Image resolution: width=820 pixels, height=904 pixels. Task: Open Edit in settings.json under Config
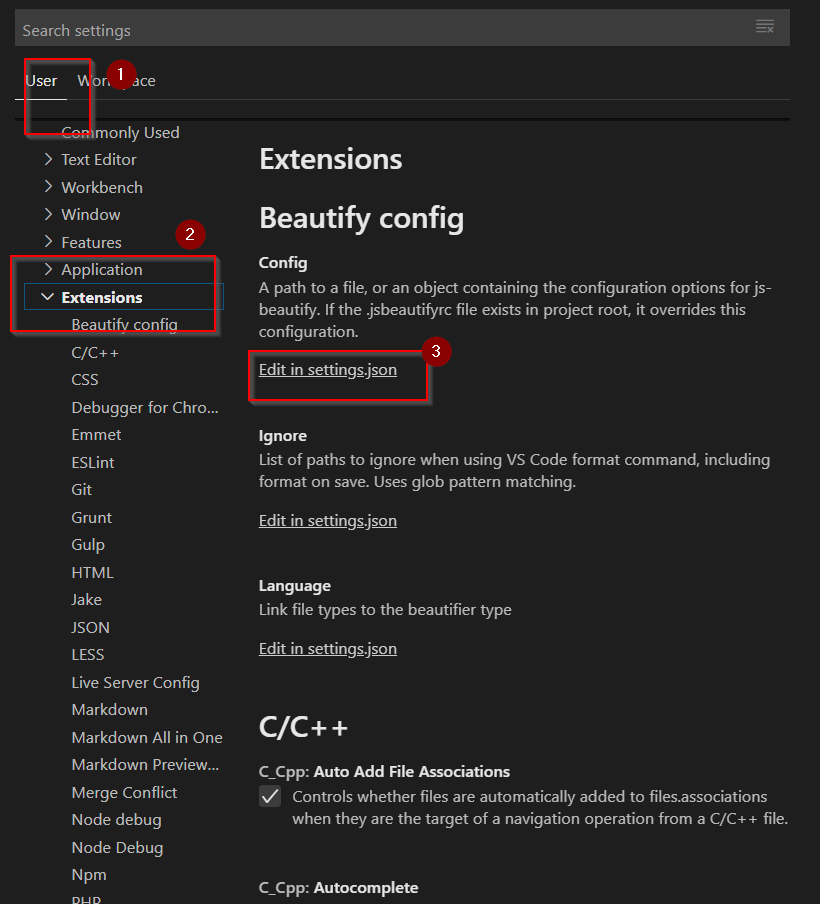327,370
